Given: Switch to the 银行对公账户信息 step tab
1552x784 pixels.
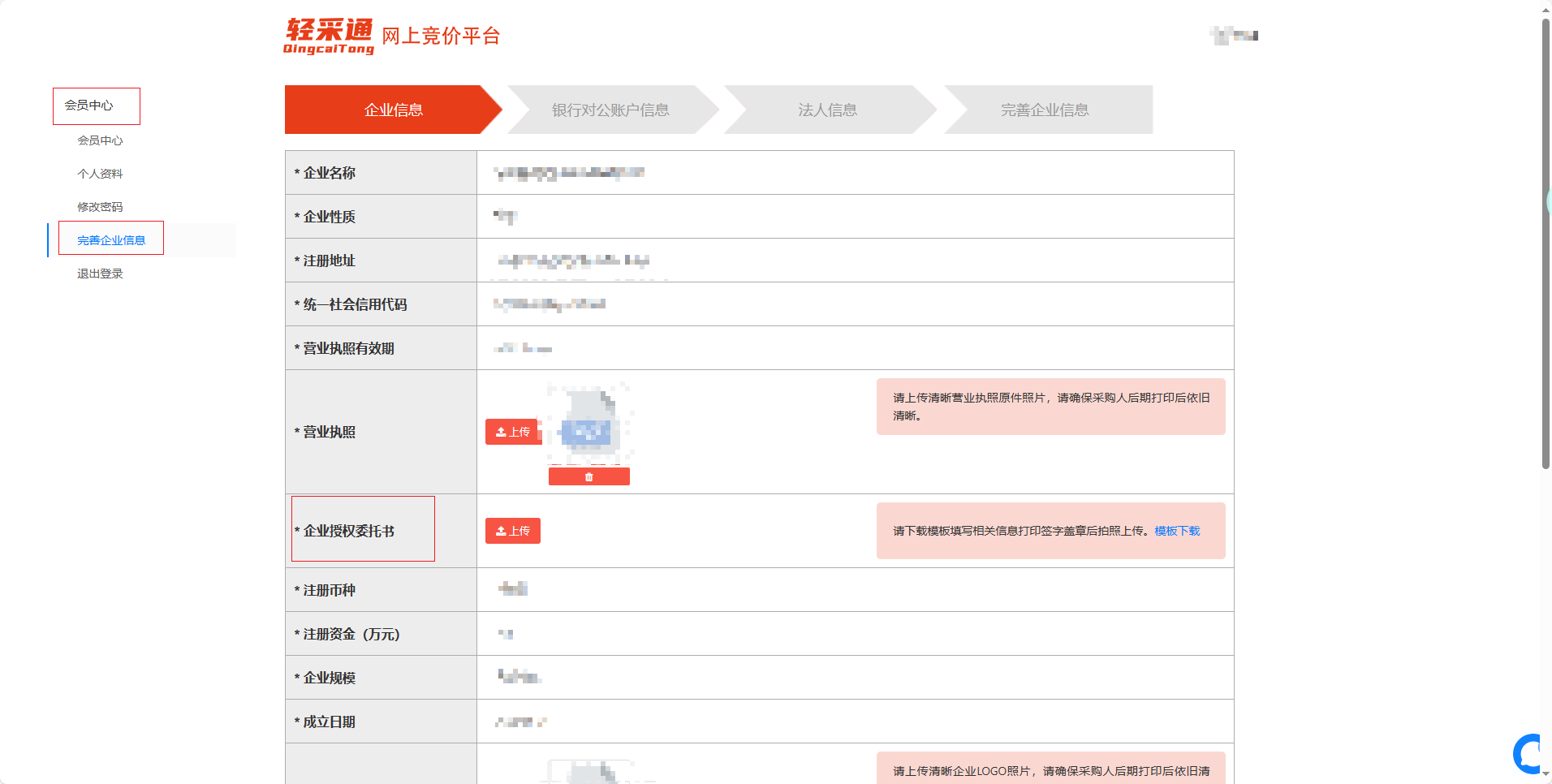Looking at the screenshot, I should 610,110.
